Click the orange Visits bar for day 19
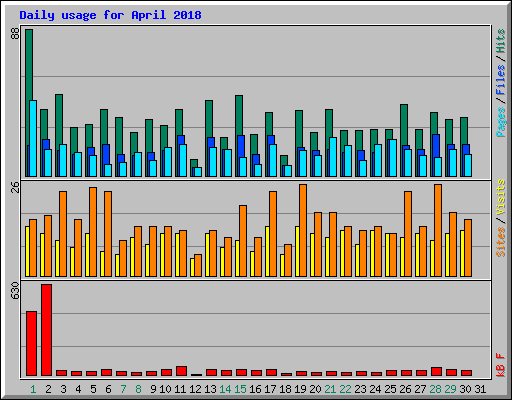This screenshot has width=512, height=400. pyautogui.click(x=303, y=230)
